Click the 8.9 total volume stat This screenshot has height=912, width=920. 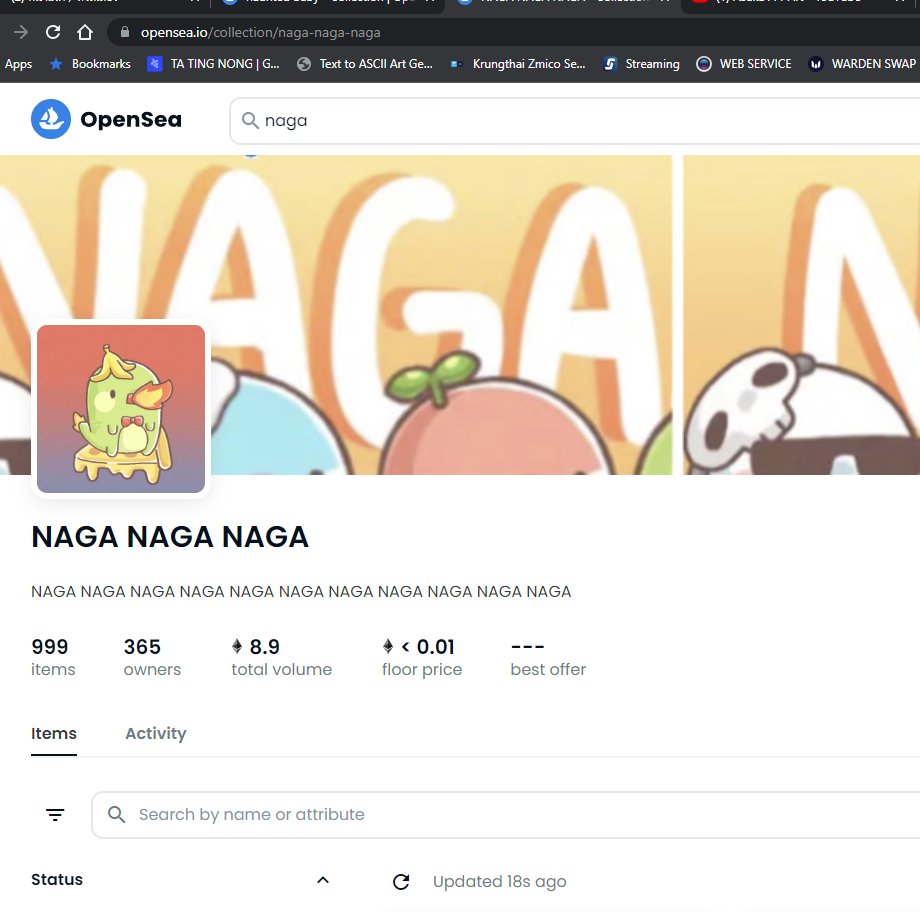click(x=282, y=657)
